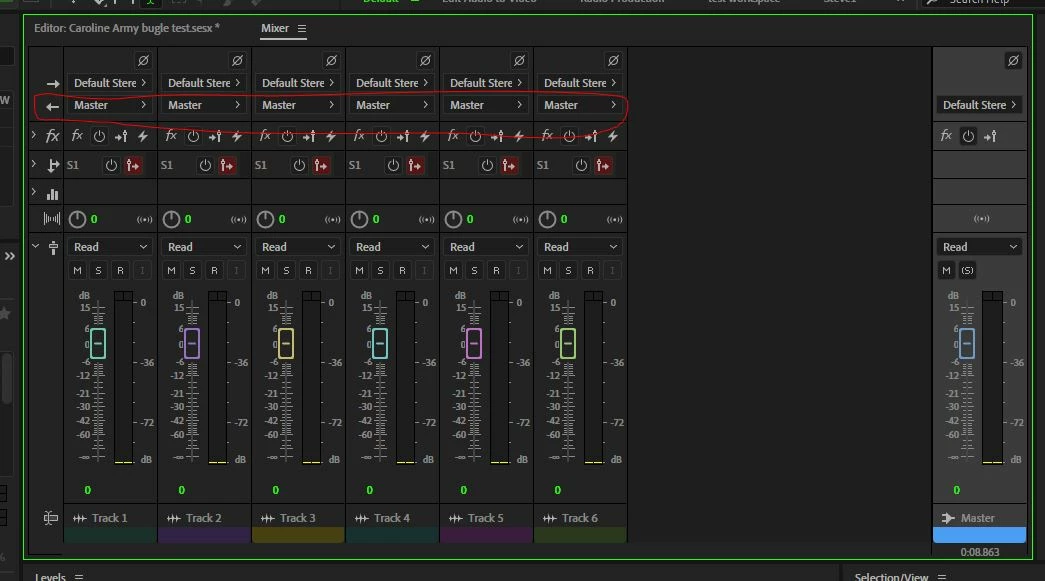
Task: Arm Track 3 for record
Action: (x=309, y=271)
